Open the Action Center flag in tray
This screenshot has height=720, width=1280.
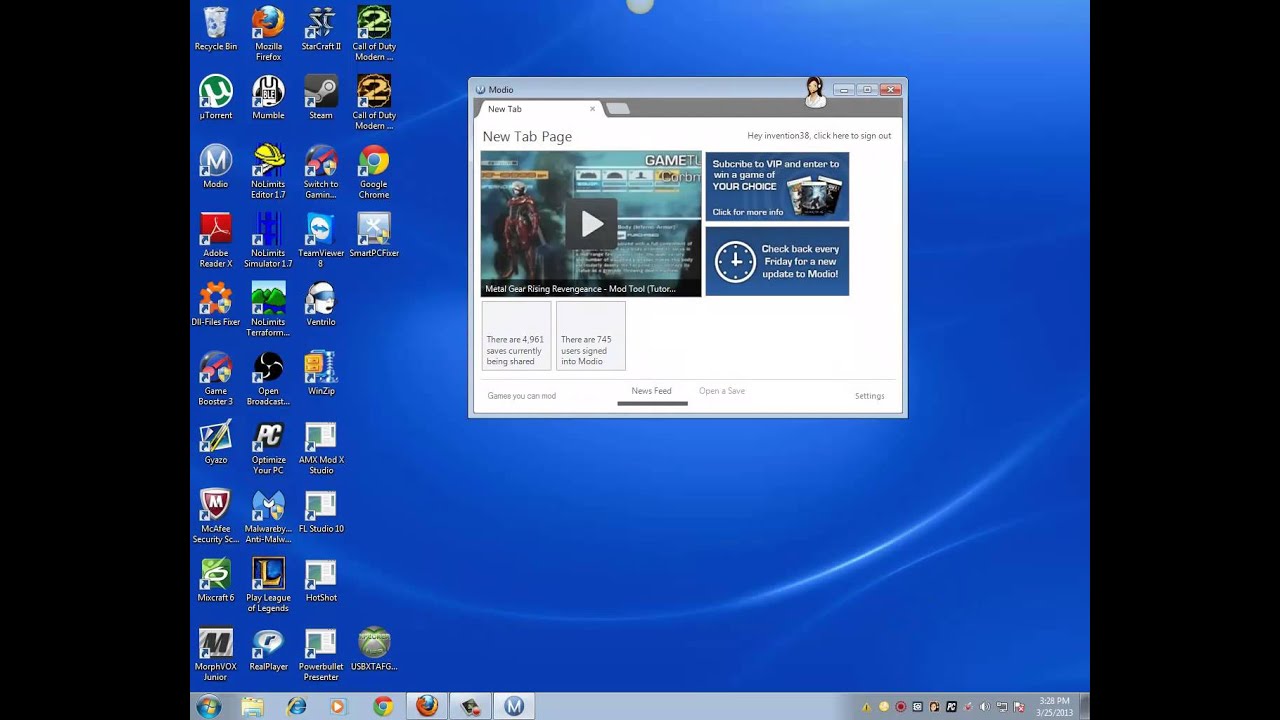pos(1019,706)
